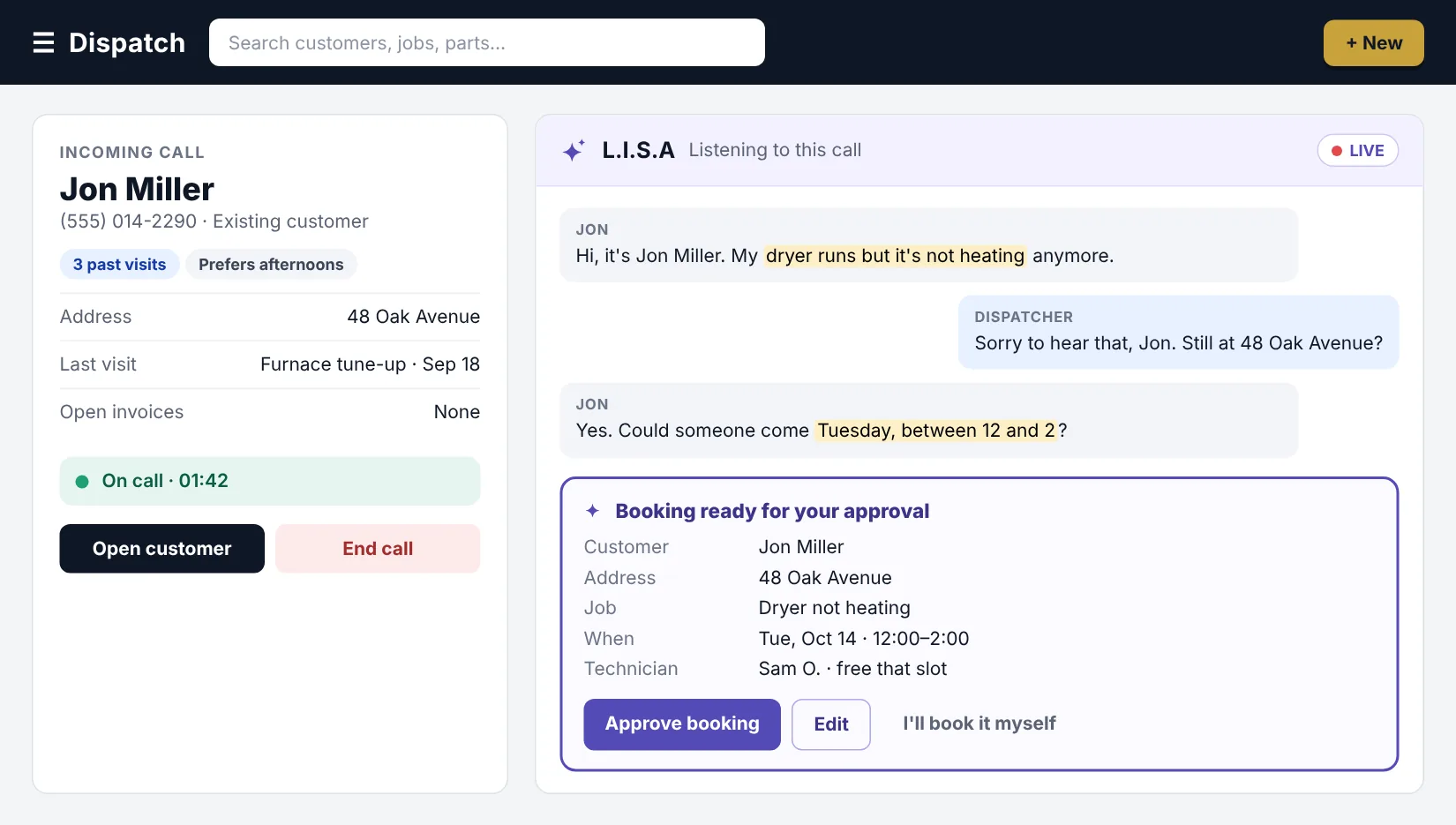This screenshot has width=1456, height=825.
Task: Click the Dispatch app title
Action: coord(127,42)
